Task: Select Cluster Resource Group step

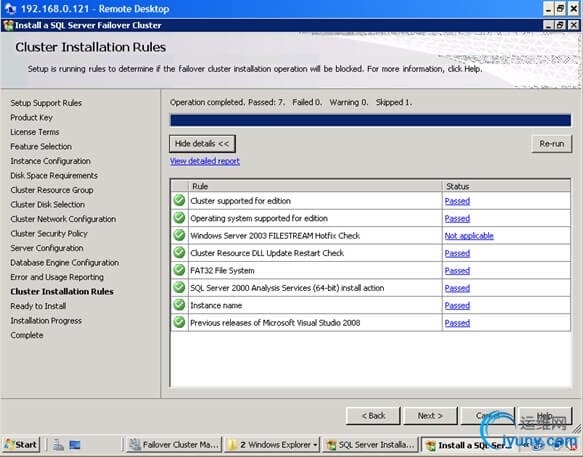Action: tap(52, 190)
